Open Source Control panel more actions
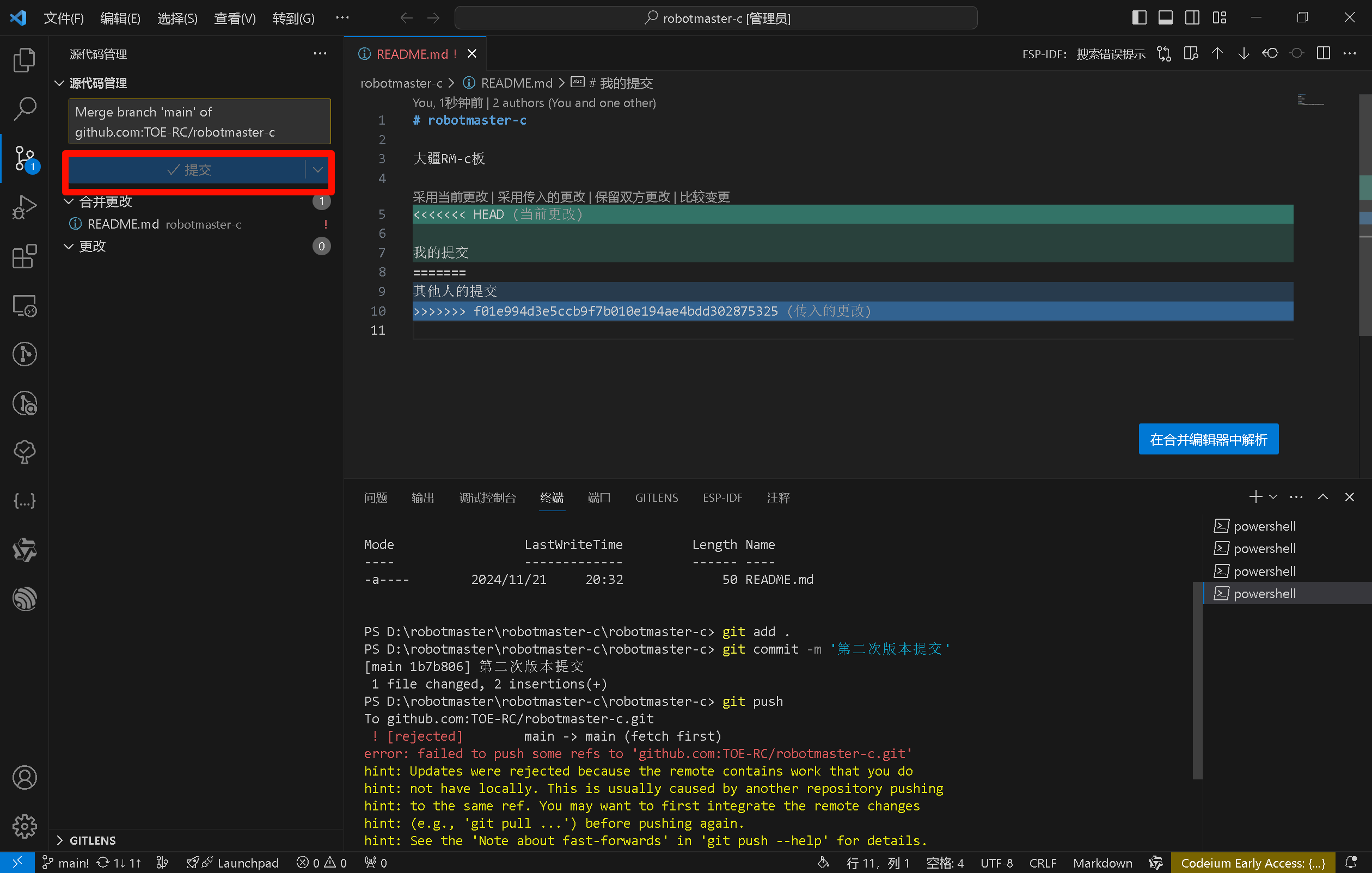The image size is (1372, 873). click(320, 53)
